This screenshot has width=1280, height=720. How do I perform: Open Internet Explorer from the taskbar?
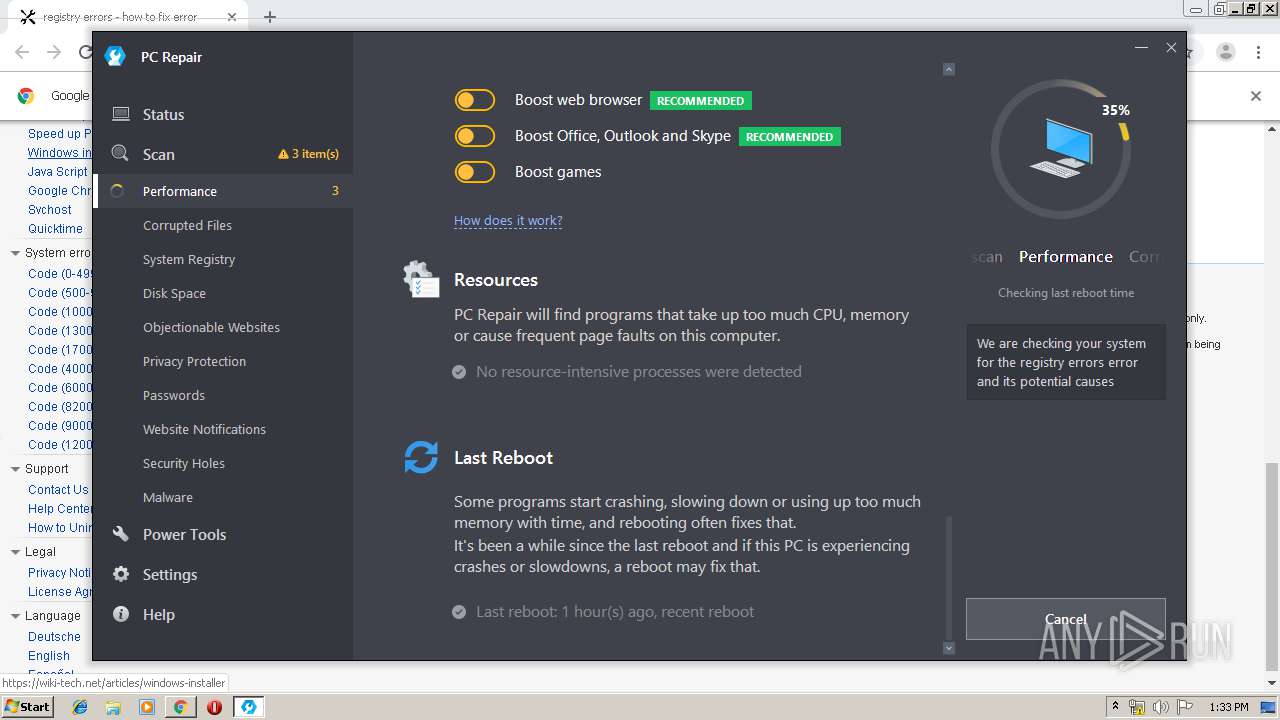point(80,707)
